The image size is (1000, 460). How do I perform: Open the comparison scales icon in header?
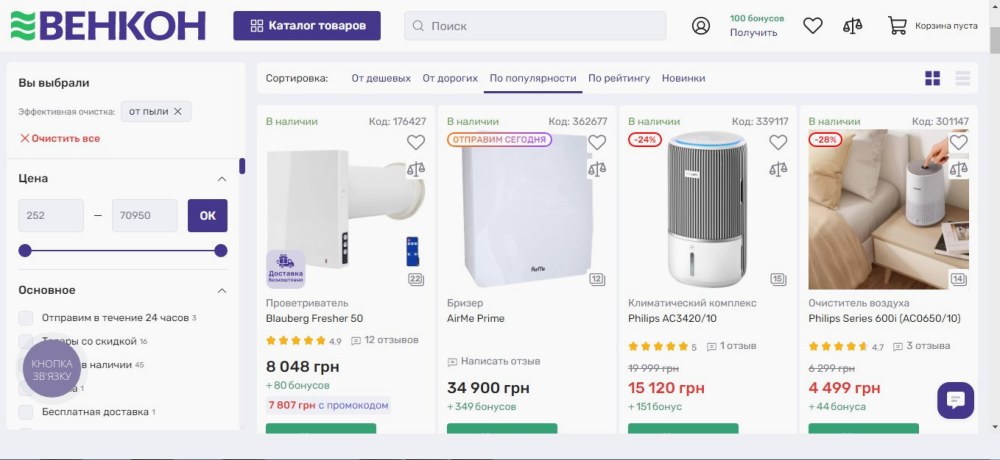point(852,26)
